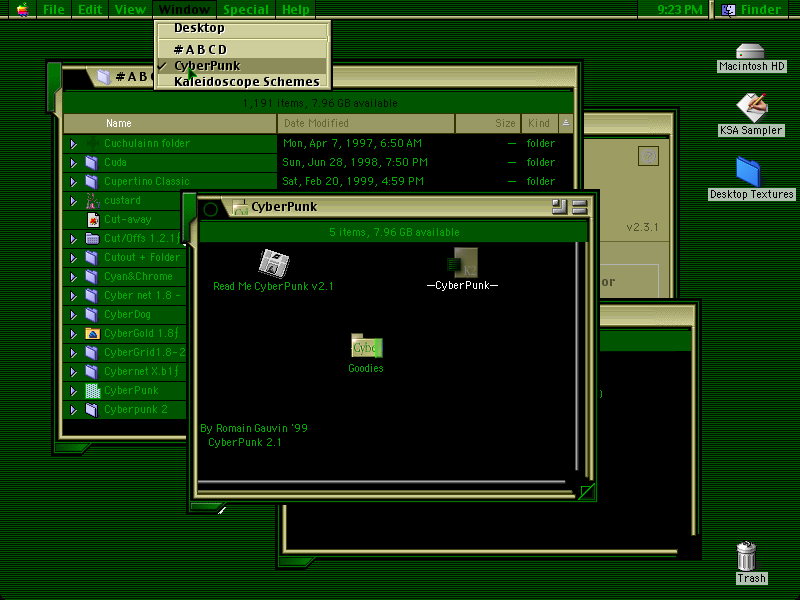This screenshot has height=600, width=800.
Task: Click the CyberGrid folder icon
Action: (92, 353)
